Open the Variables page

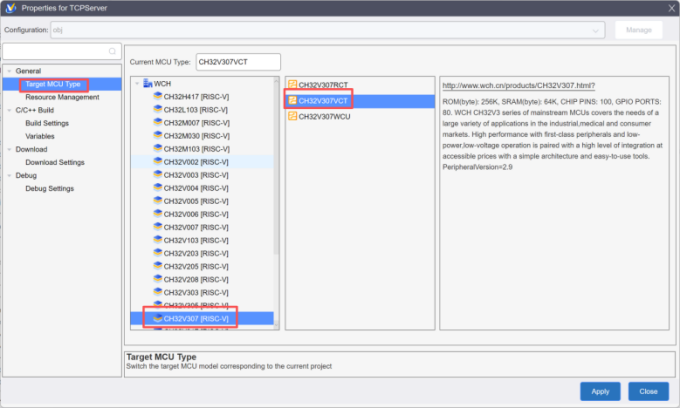click(40, 136)
